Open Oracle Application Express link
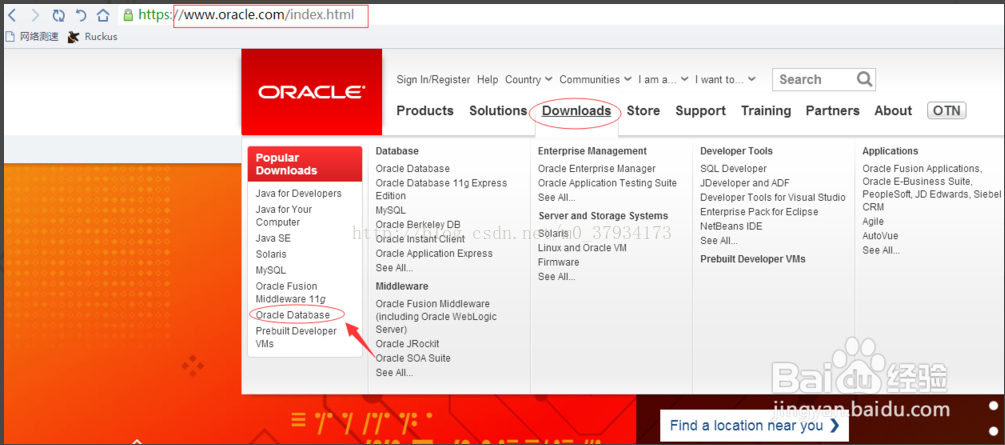The image size is (1005, 445). [434, 253]
